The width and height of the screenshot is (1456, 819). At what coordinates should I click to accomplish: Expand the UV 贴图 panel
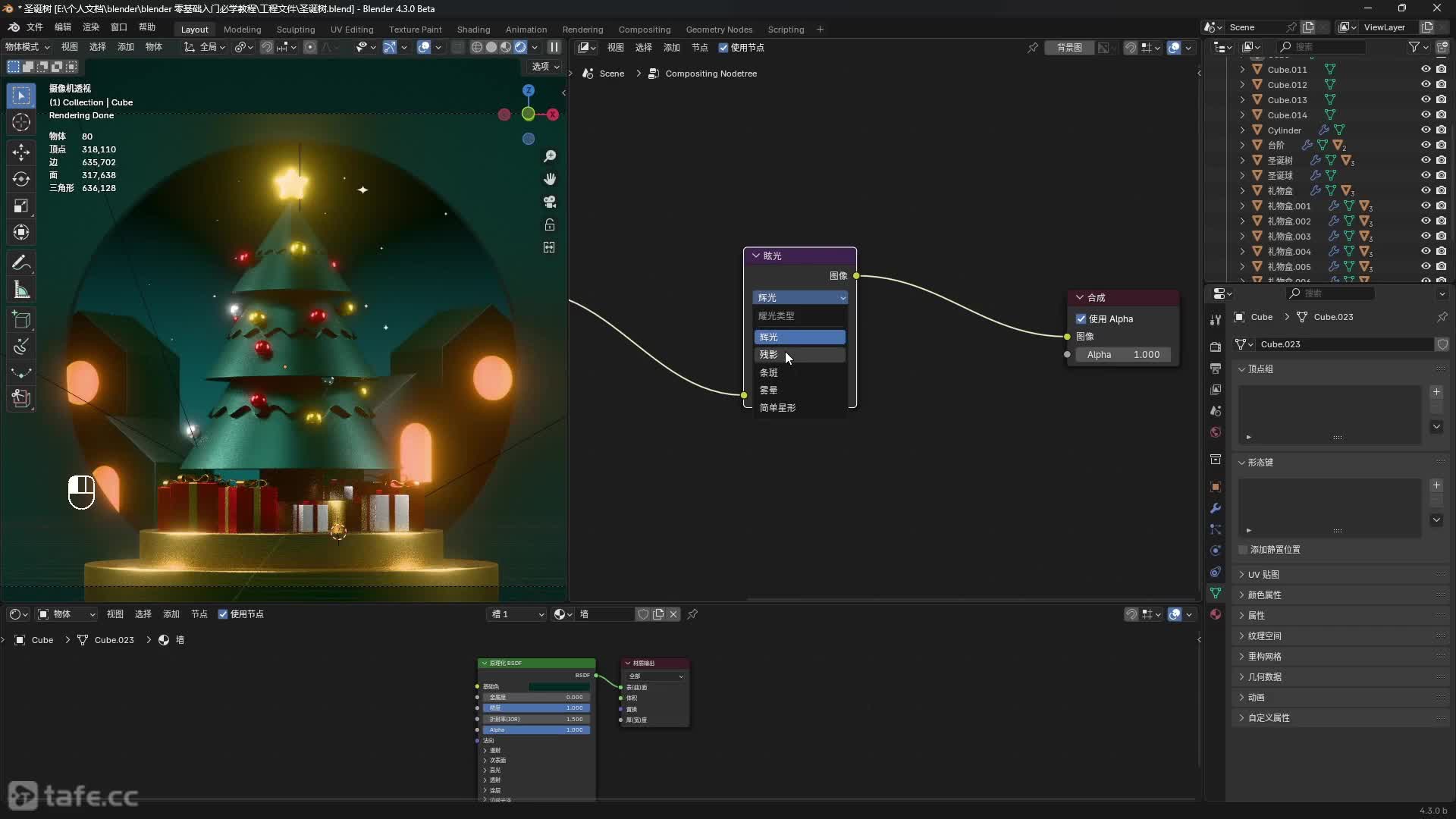point(1263,575)
